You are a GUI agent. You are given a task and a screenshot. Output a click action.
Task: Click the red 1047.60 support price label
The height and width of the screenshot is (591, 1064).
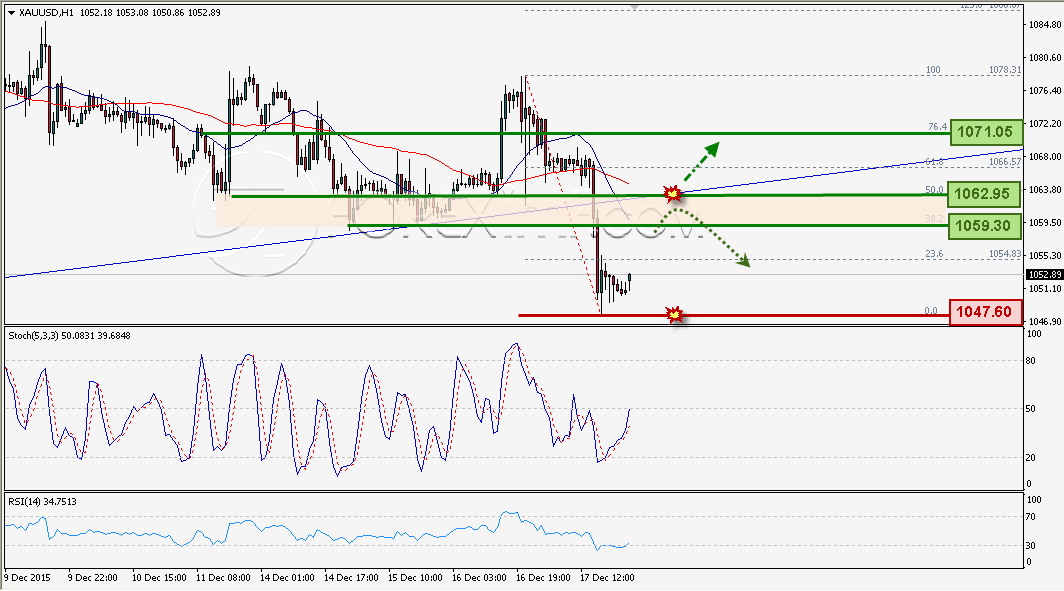(984, 311)
